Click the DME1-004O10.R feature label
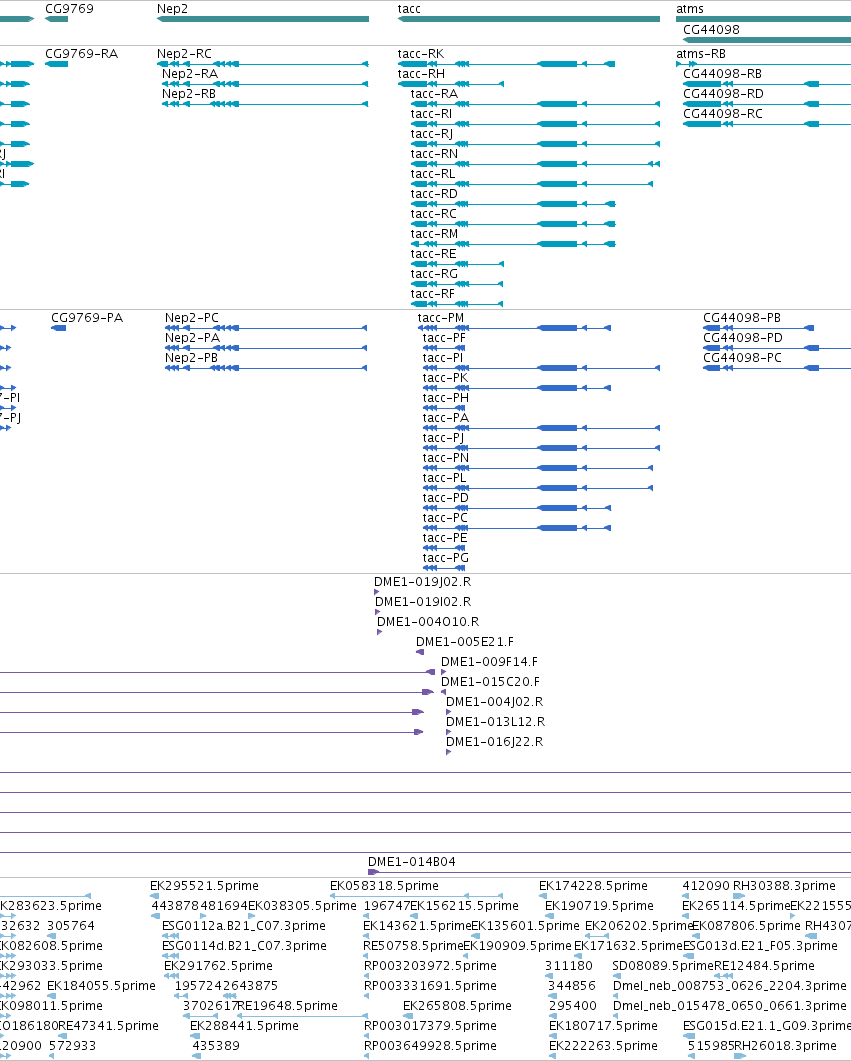851x1061 pixels. pos(428,621)
